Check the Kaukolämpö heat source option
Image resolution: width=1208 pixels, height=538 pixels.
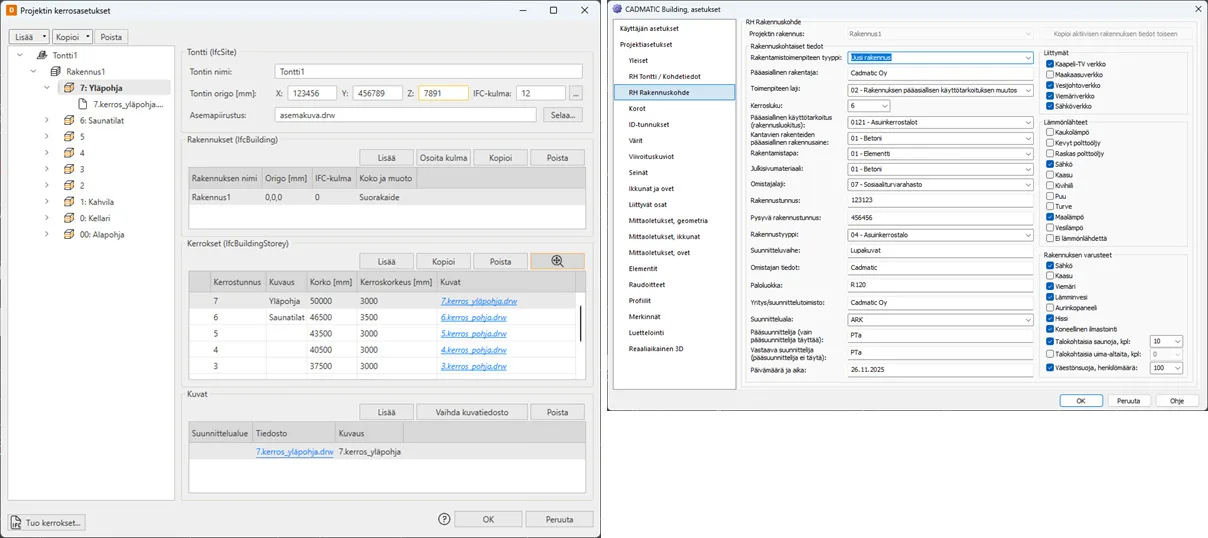tap(1049, 132)
